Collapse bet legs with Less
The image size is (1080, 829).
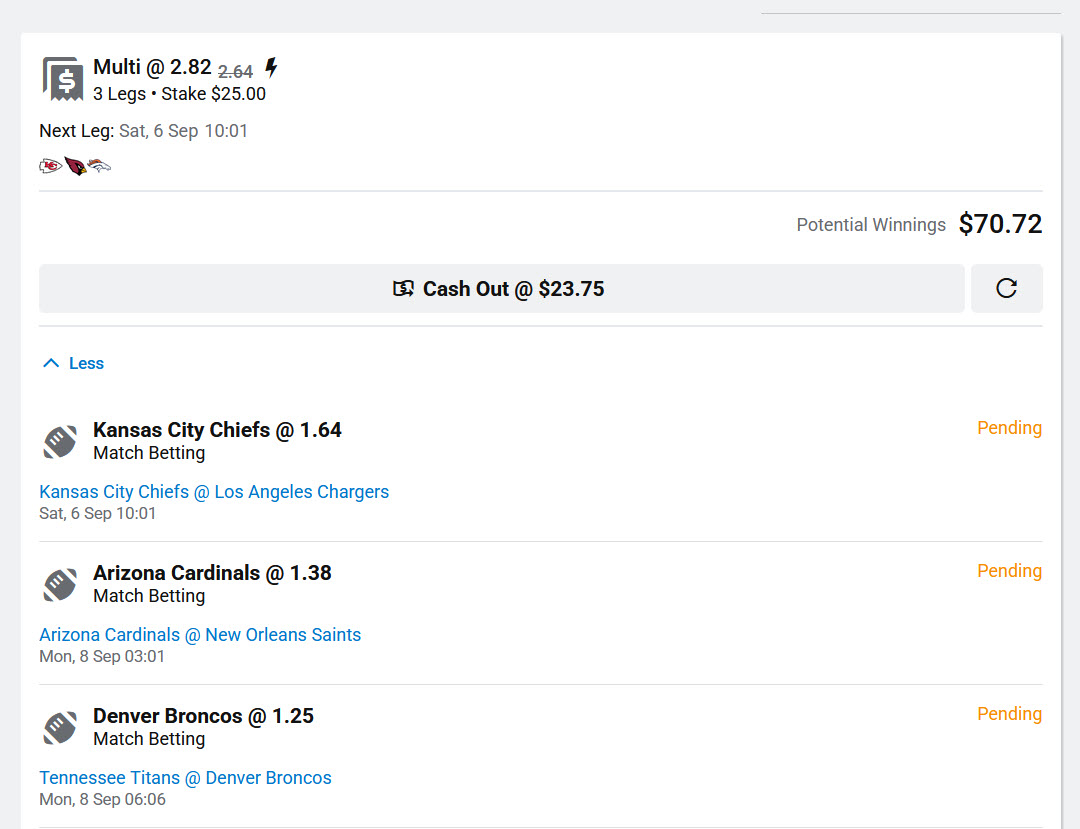point(73,363)
